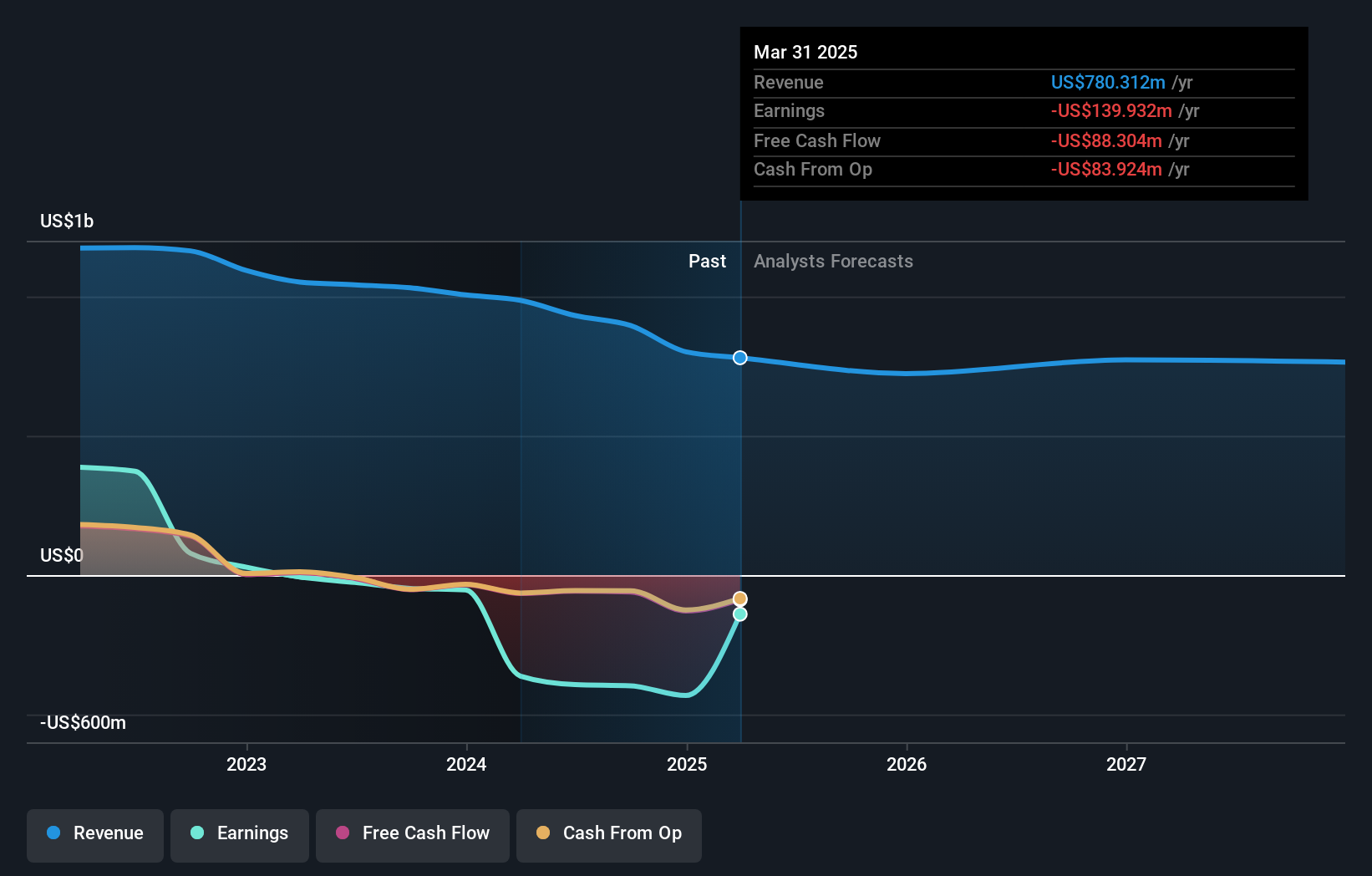The height and width of the screenshot is (876, 1372).
Task: Toggle the Free Cash Flow legend button
Action: pos(413,835)
